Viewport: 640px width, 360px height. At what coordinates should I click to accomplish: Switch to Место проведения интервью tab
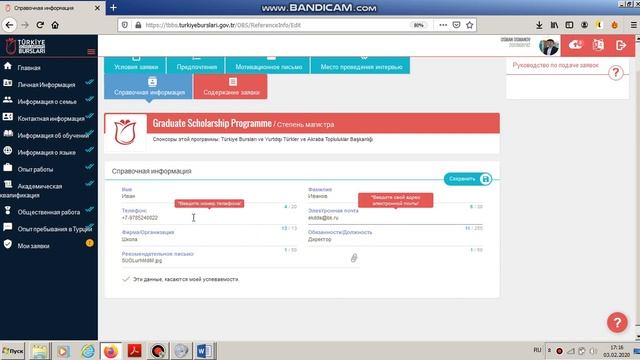click(x=361, y=65)
